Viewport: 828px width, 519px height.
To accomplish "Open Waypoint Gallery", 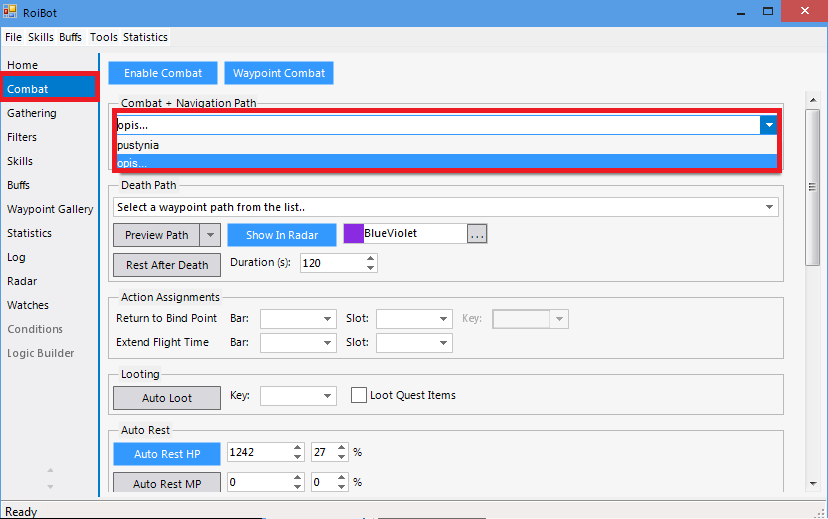I will pos(50,209).
